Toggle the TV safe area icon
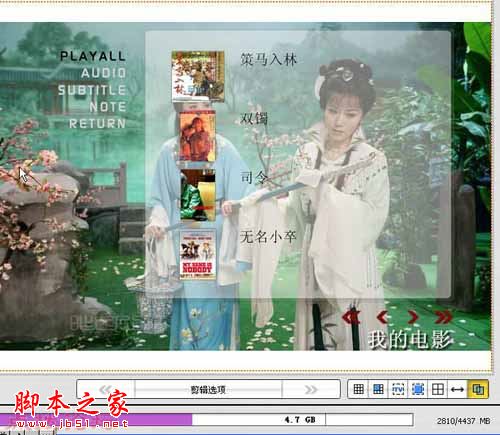Image resolution: width=500 pixels, height=435 pixels. (398, 389)
